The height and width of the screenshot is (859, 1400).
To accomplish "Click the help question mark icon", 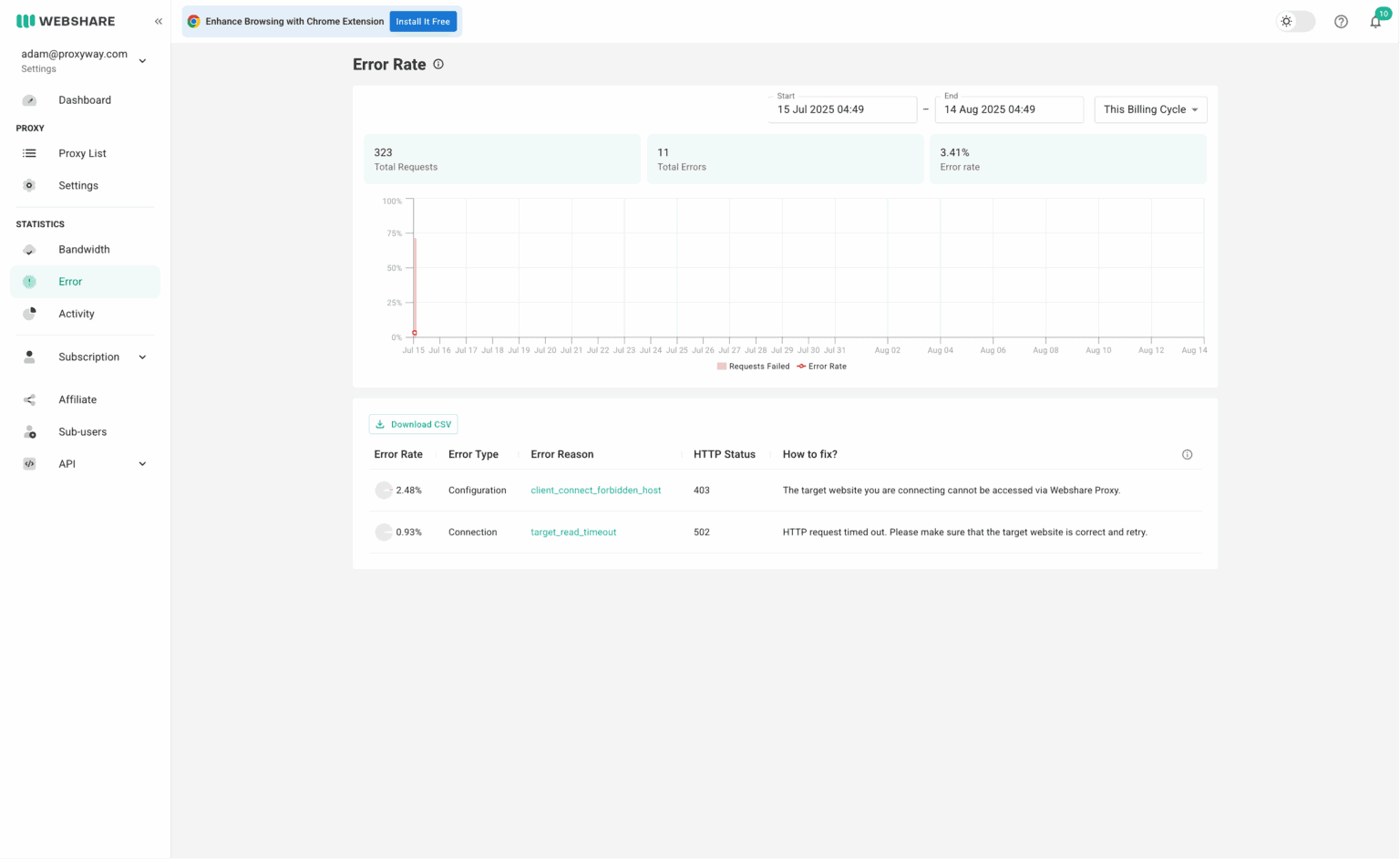I will point(1341,21).
